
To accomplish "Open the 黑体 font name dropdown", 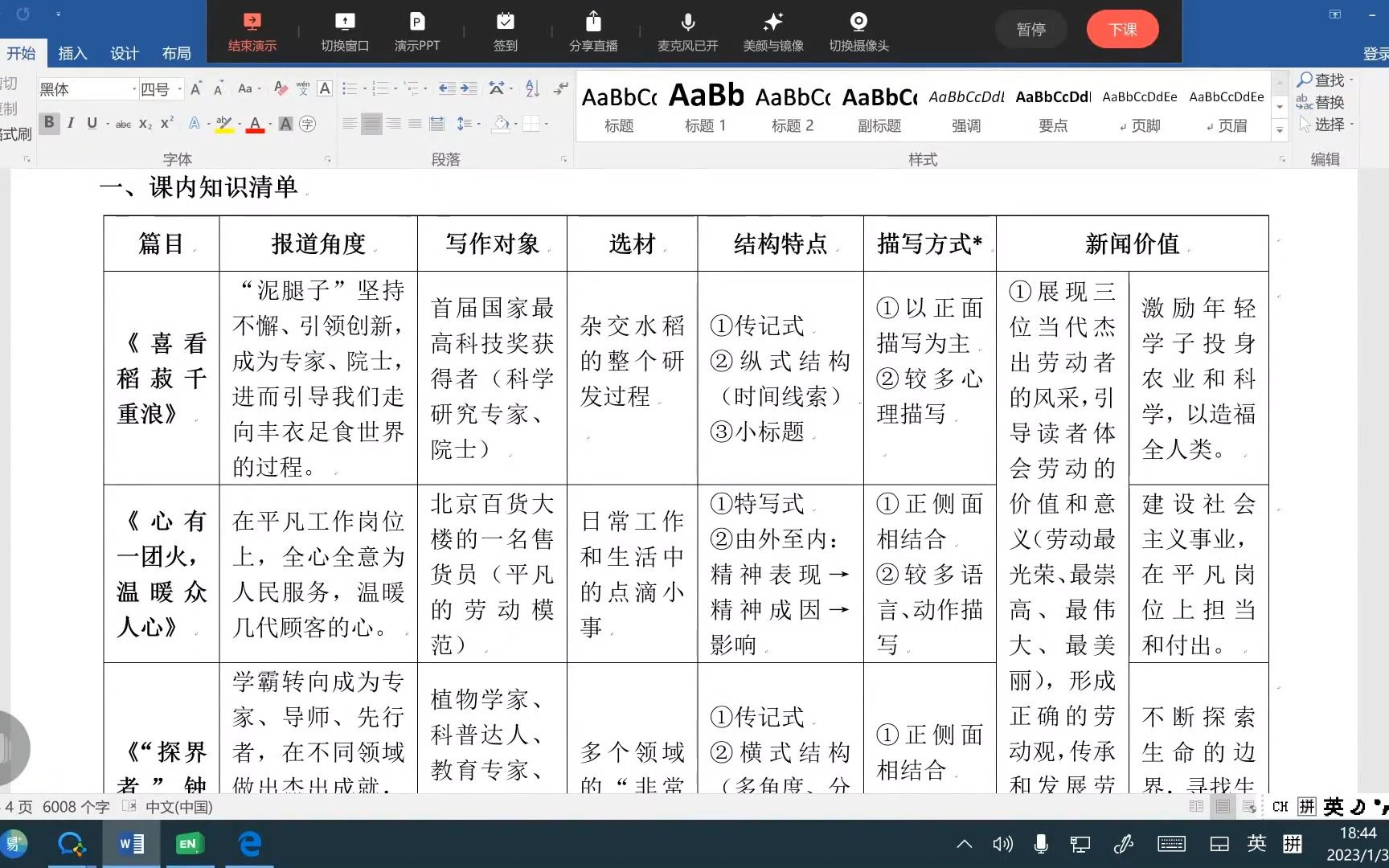I will tap(133, 88).
